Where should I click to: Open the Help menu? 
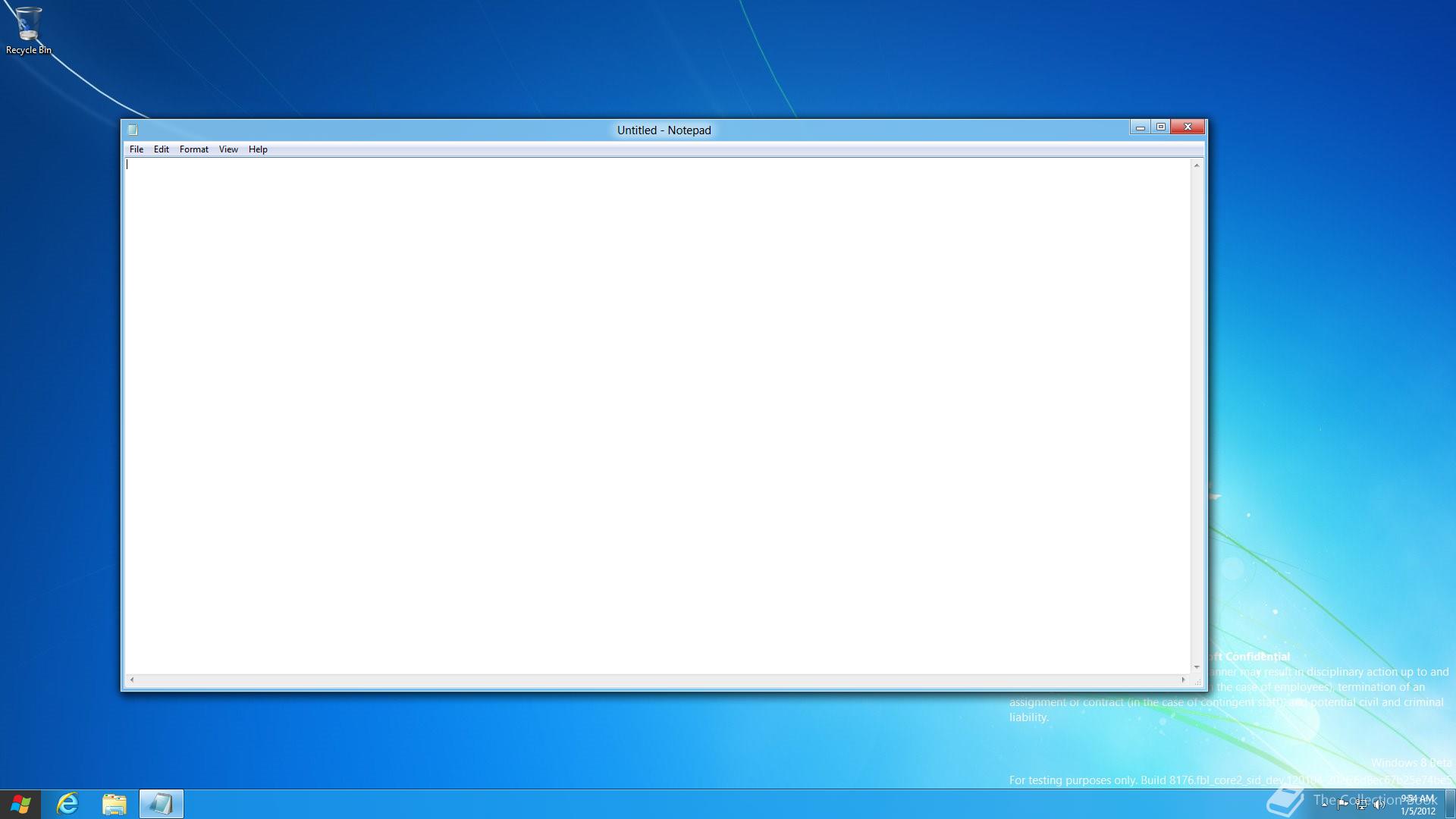[x=258, y=149]
